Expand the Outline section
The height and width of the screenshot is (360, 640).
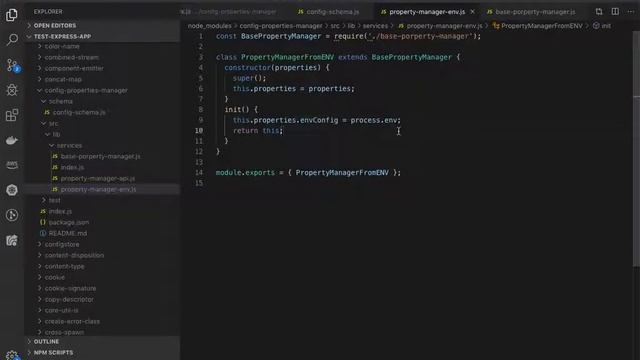[x=102, y=341]
